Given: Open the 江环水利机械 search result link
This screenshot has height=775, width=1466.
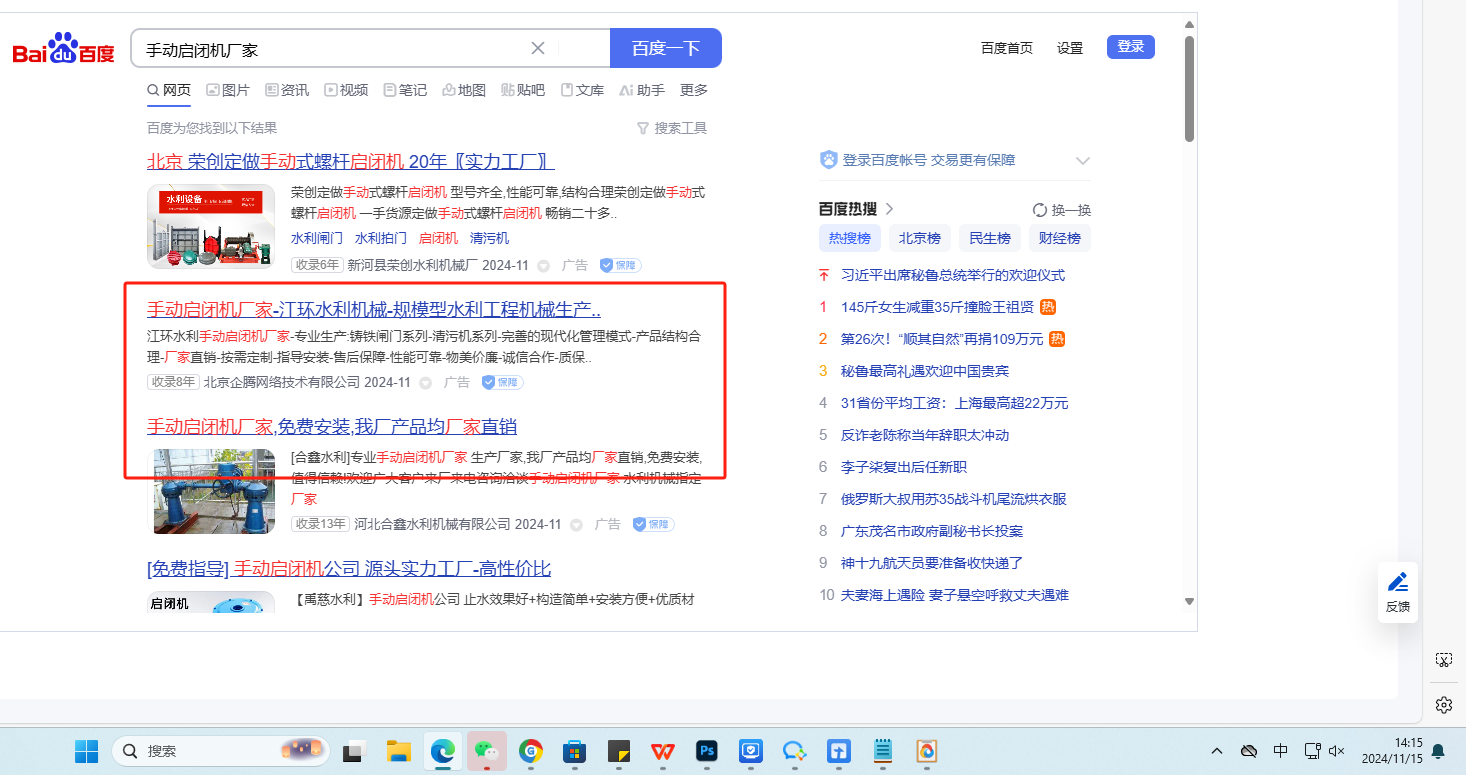Looking at the screenshot, I should pyautogui.click(x=373, y=309).
